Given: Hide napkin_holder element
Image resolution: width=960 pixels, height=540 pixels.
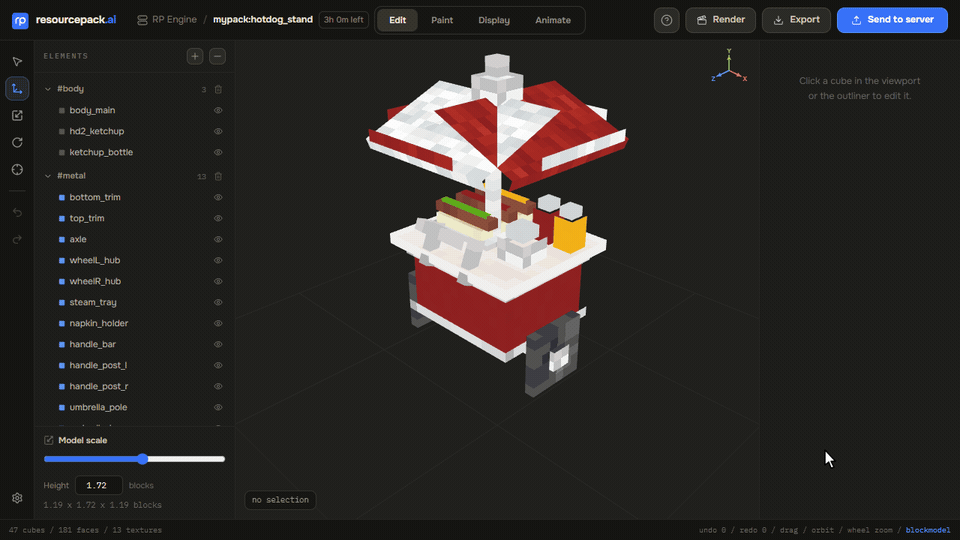Looking at the screenshot, I should point(218,323).
